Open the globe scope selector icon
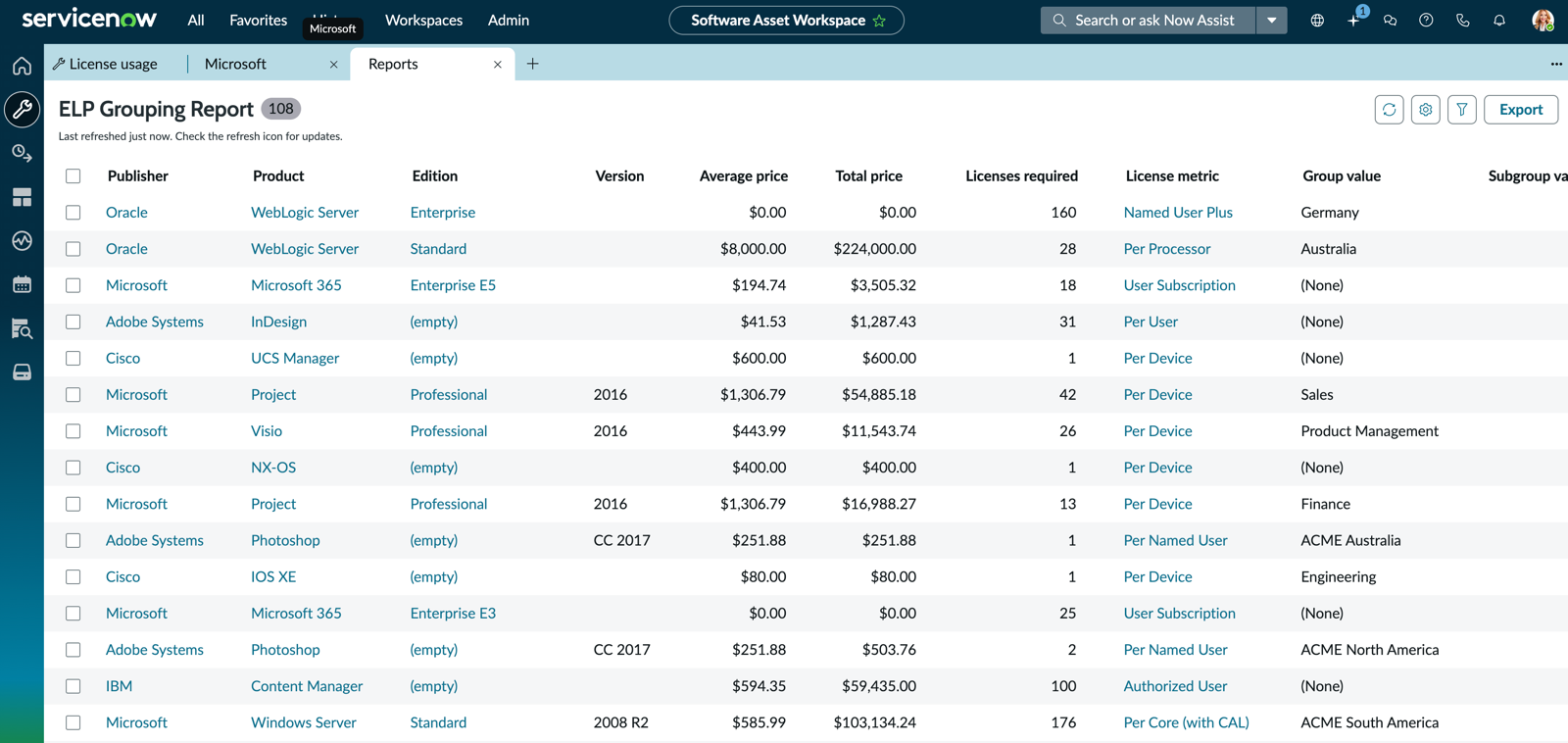This screenshot has width=1568, height=743. tap(1317, 21)
